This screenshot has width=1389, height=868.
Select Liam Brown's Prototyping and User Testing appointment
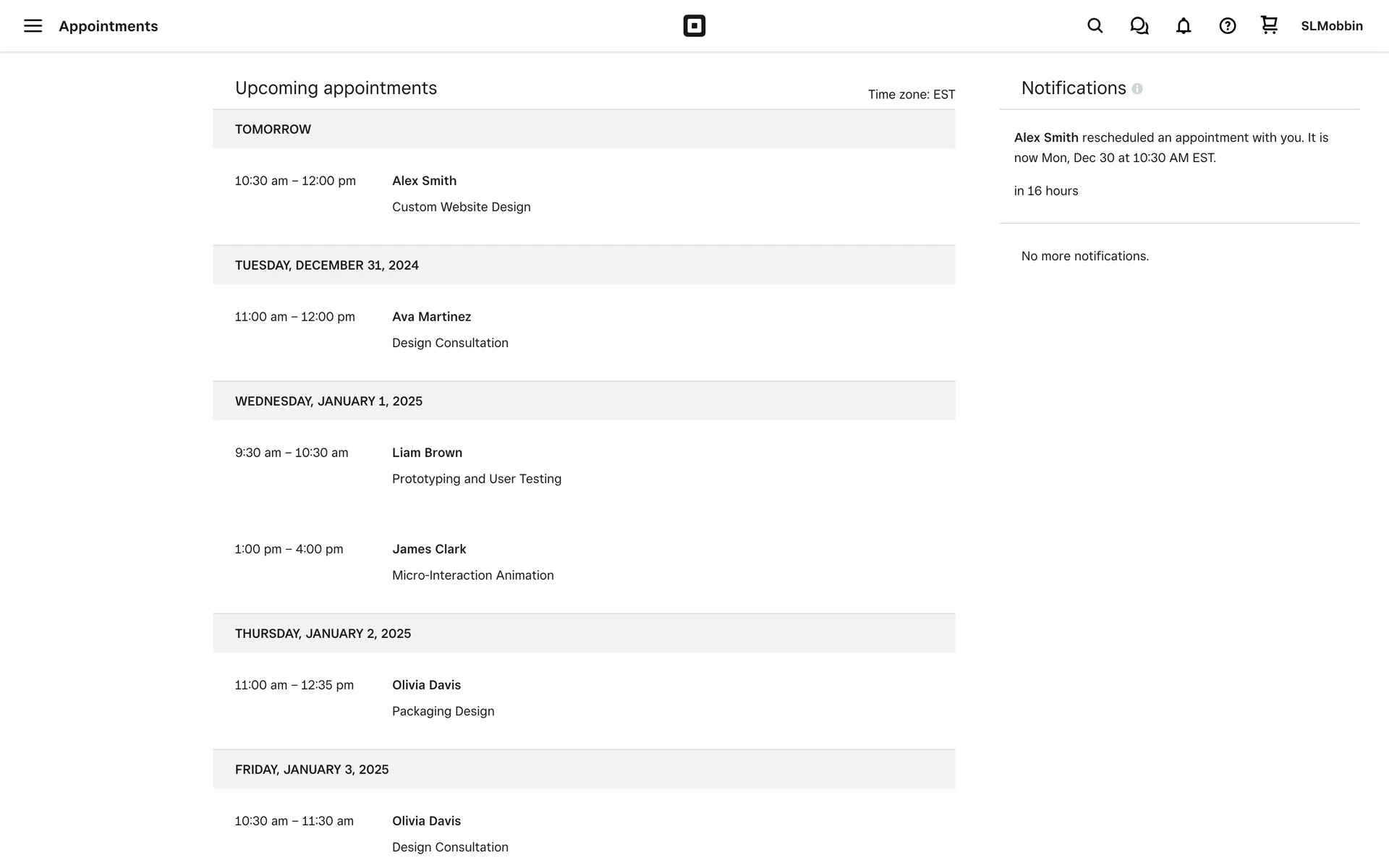point(476,466)
